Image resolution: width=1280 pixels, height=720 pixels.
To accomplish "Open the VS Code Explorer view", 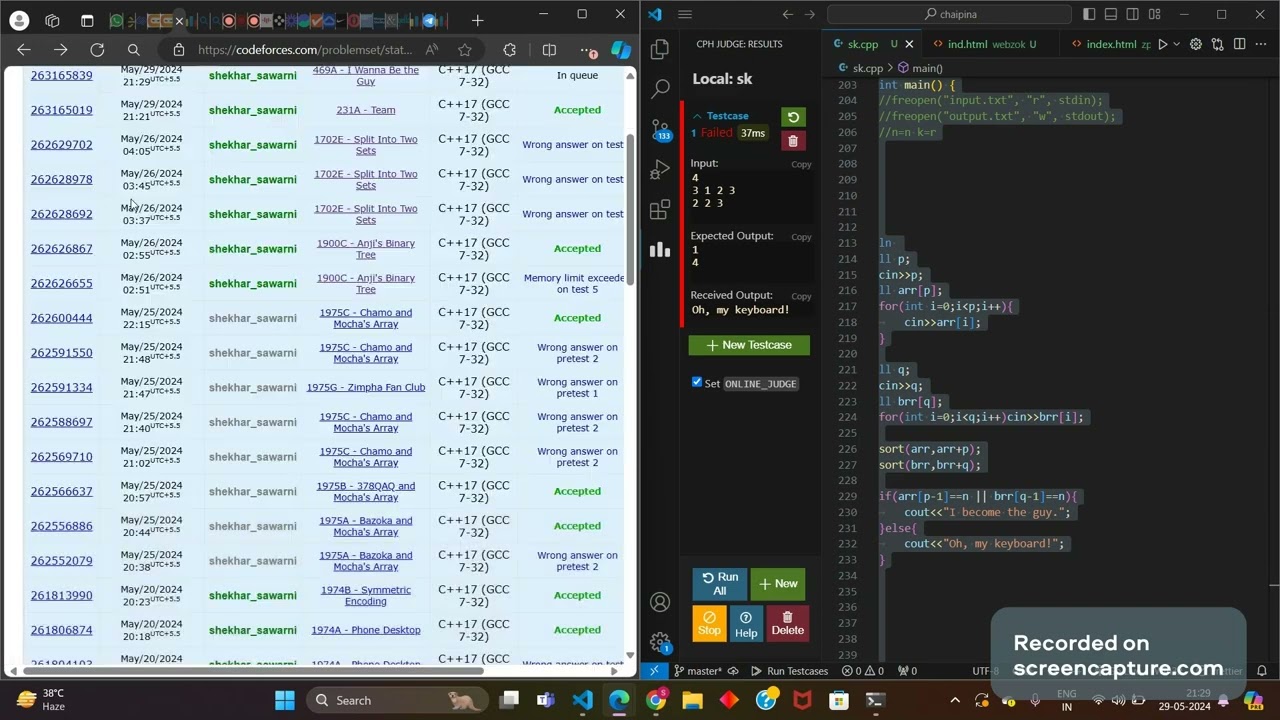I will pyautogui.click(x=660, y=49).
